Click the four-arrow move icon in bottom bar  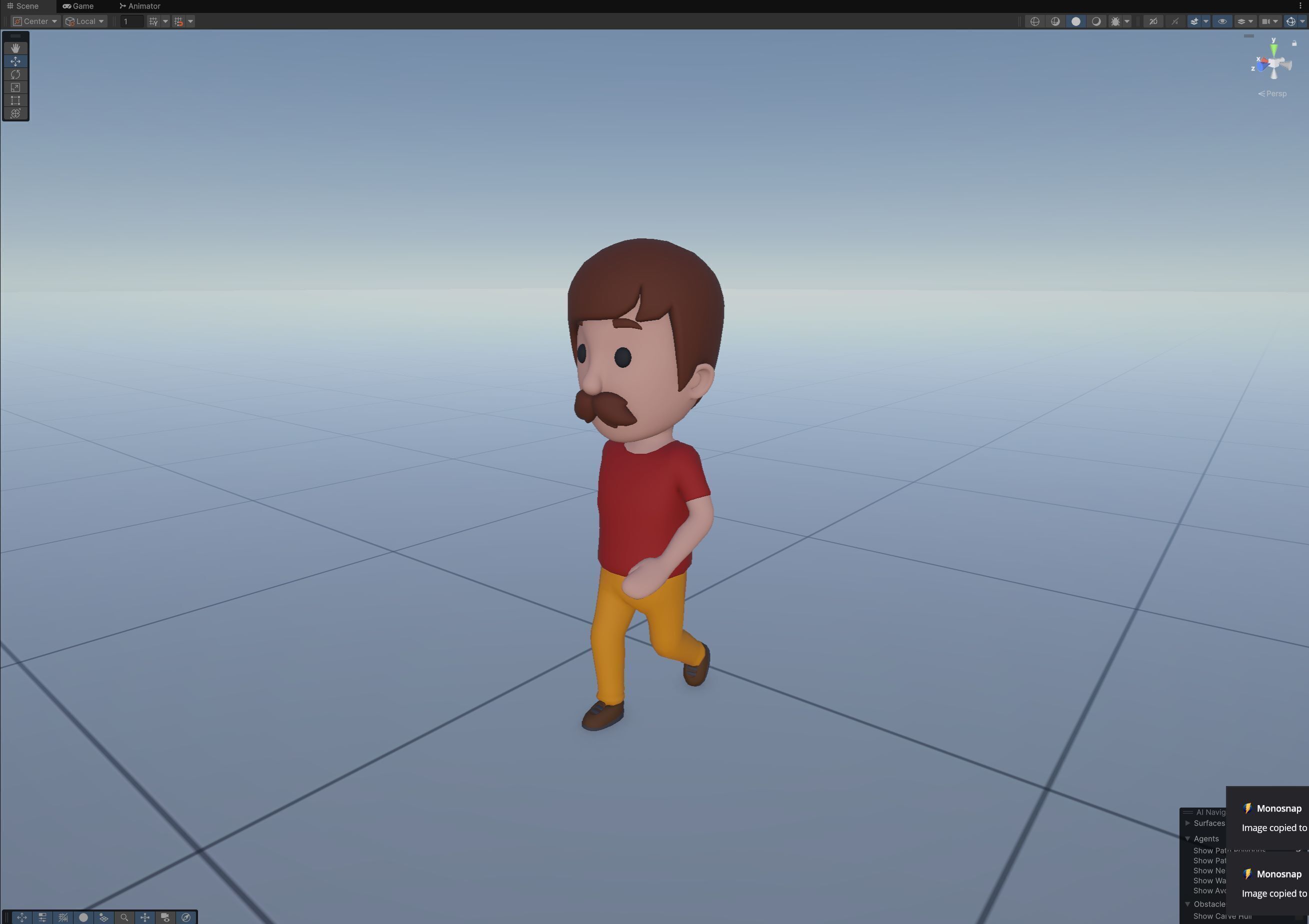pos(145,917)
